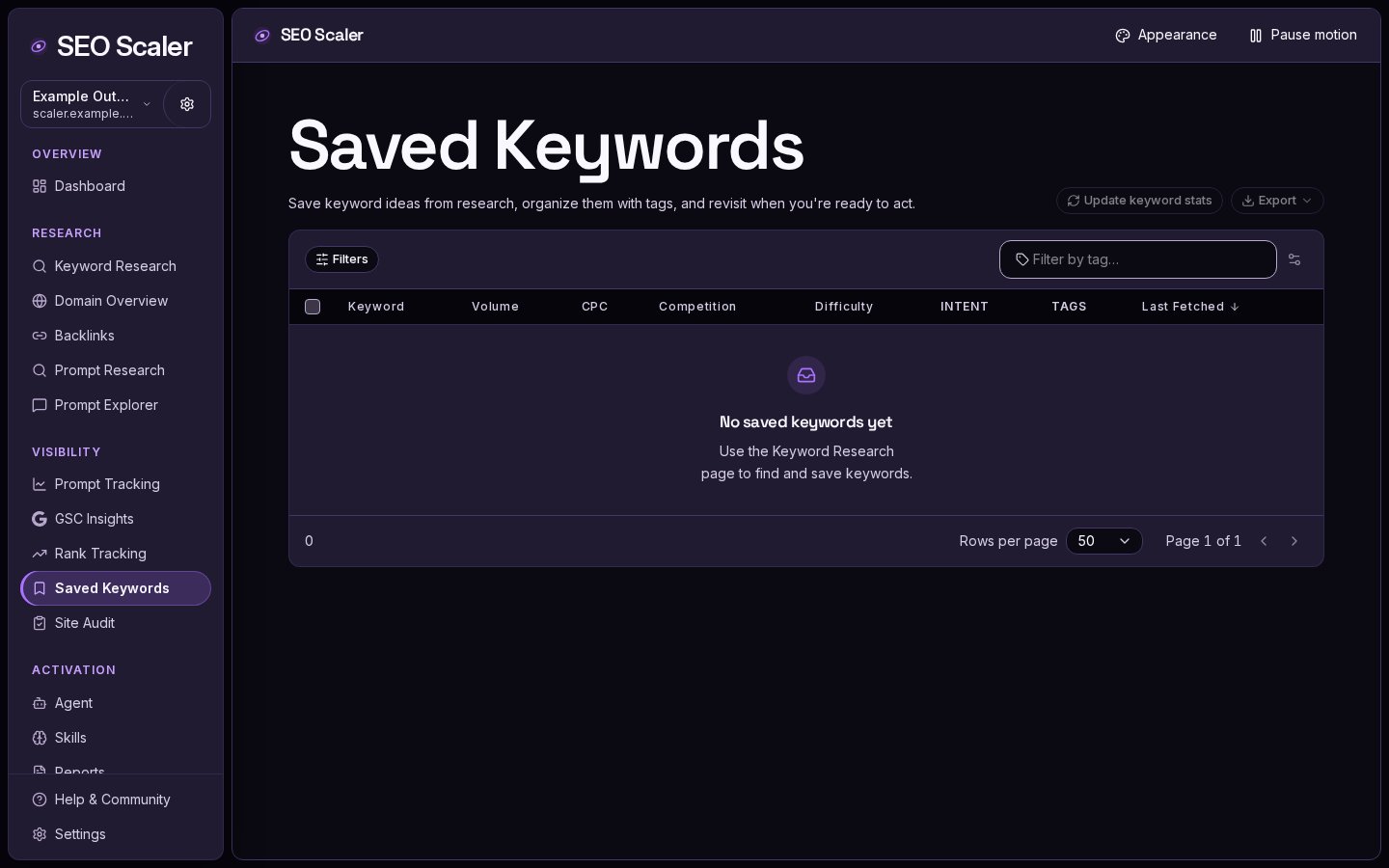Open Prompt Tracking page

116,484
